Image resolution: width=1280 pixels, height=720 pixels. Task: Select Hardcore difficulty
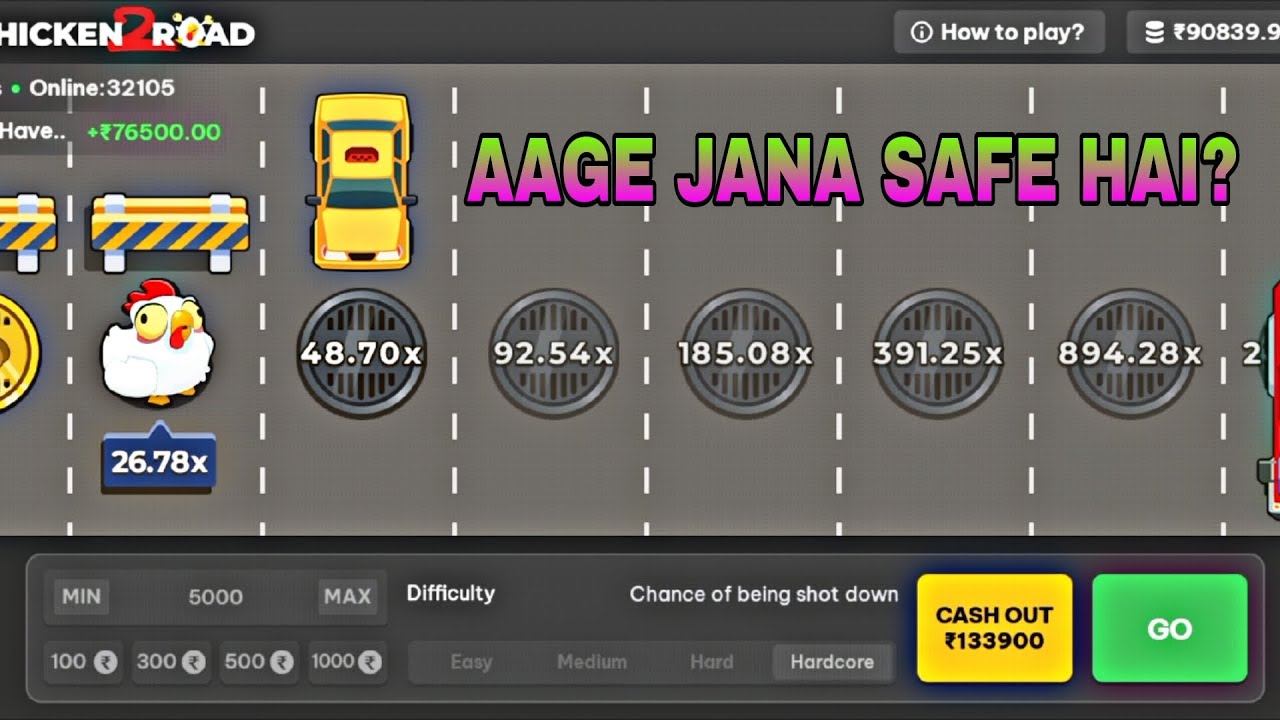(832, 662)
